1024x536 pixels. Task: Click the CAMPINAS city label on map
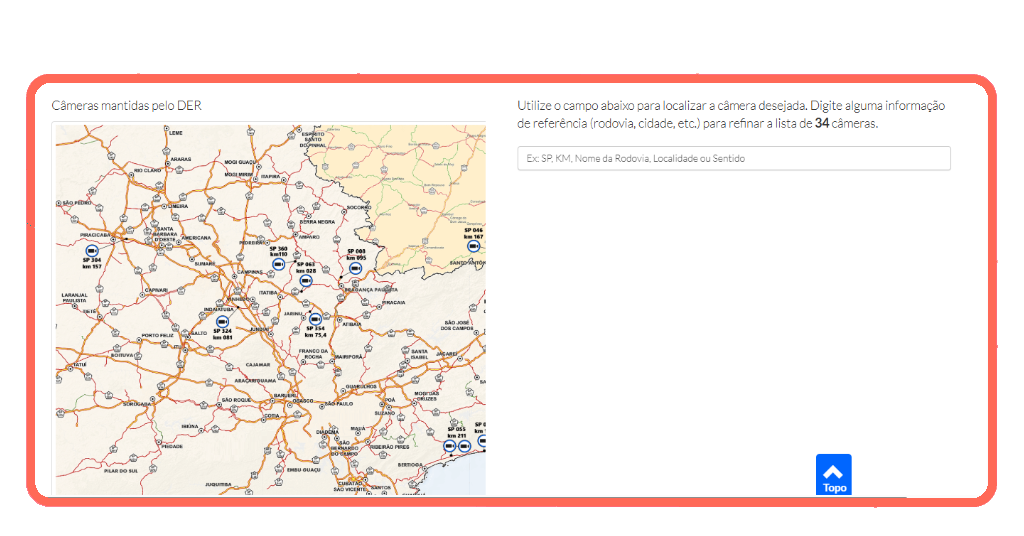(x=250, y=272)
